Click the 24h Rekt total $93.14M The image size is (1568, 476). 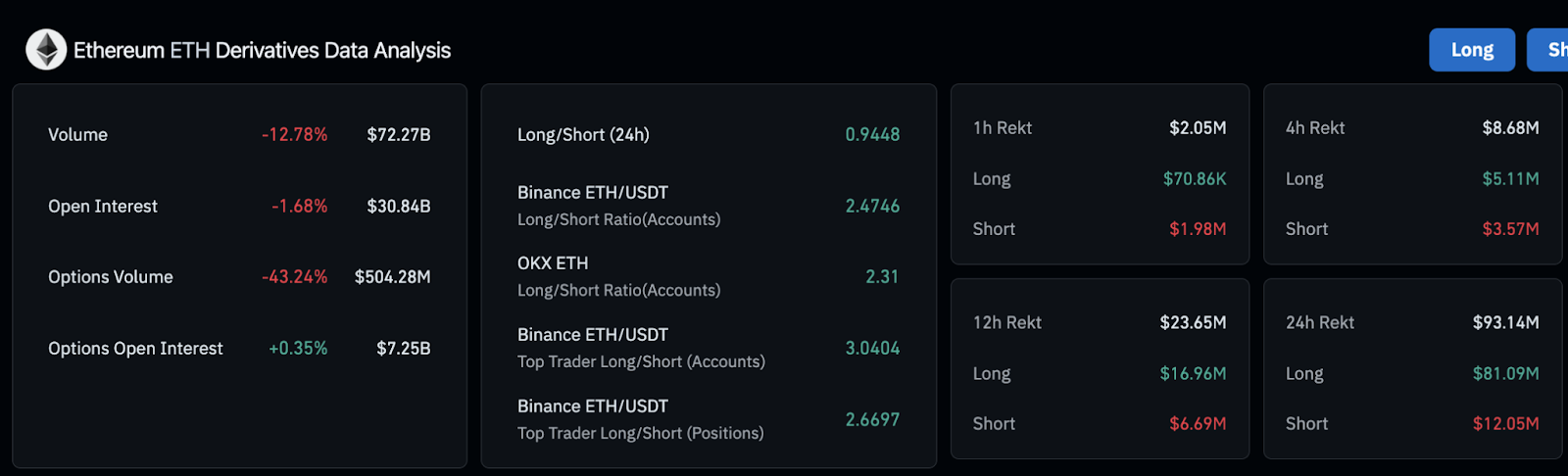1505,323
